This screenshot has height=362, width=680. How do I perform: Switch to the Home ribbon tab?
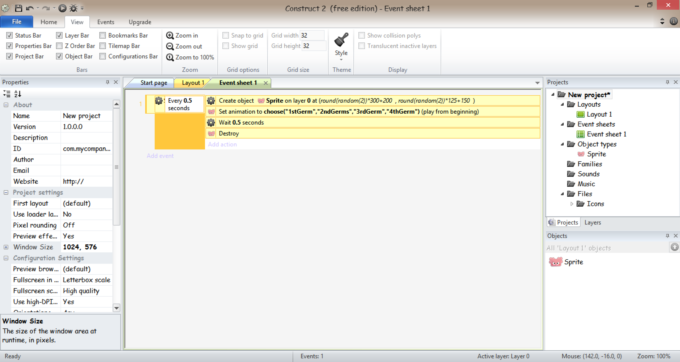(49, 22)
